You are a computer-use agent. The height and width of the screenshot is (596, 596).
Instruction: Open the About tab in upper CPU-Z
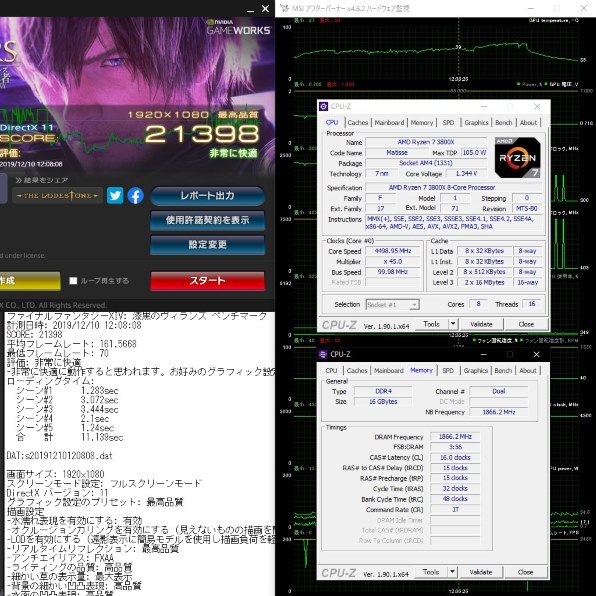coord(528,122)
